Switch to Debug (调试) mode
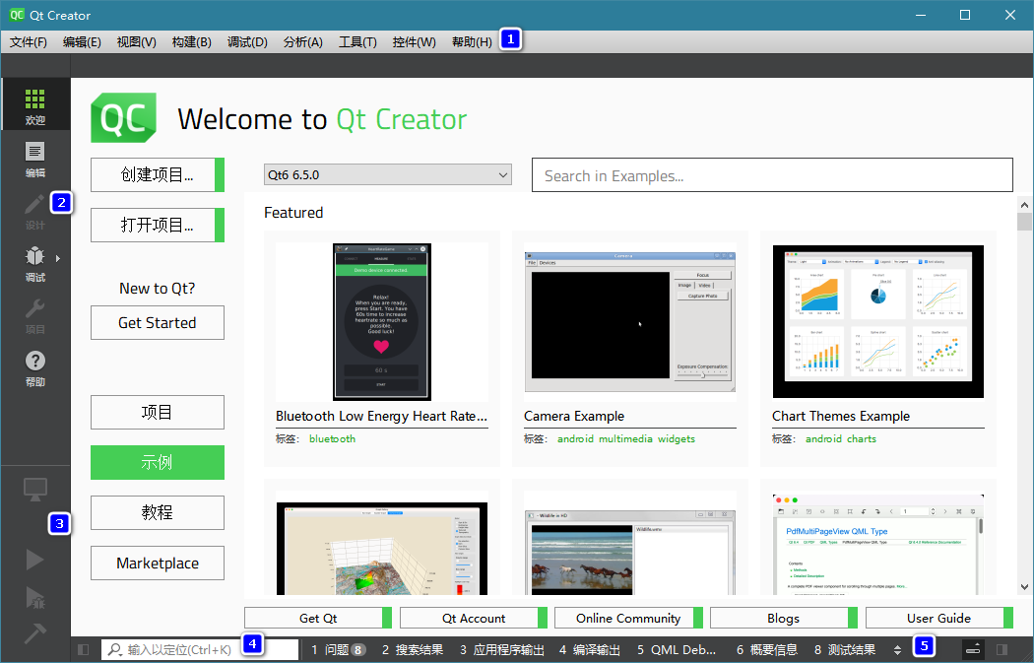 pos(35,263)
